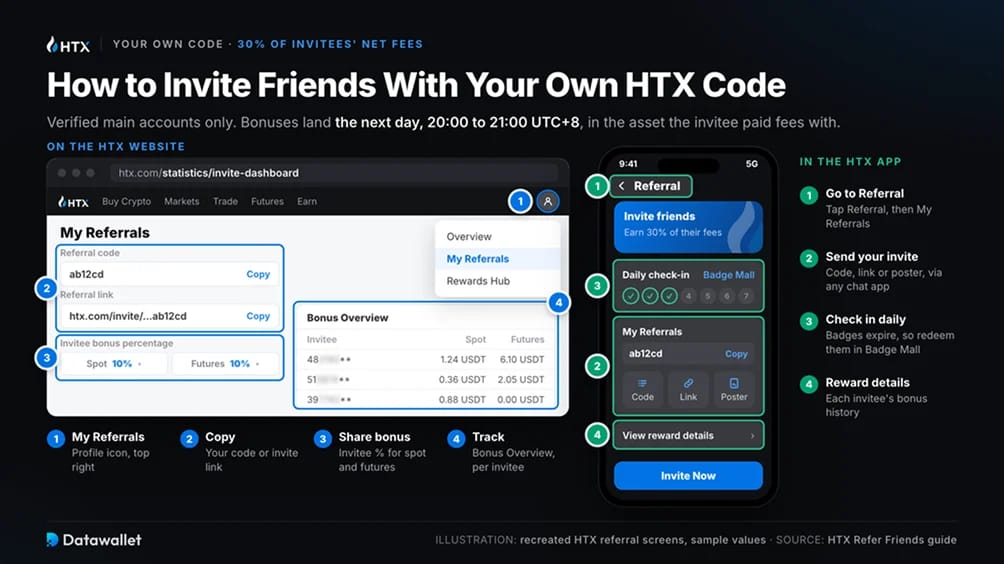Copy the referral link htx.com/invite
Viewport: 1004px width, 564px height.
pyautogui.click(x=258, y=316)
